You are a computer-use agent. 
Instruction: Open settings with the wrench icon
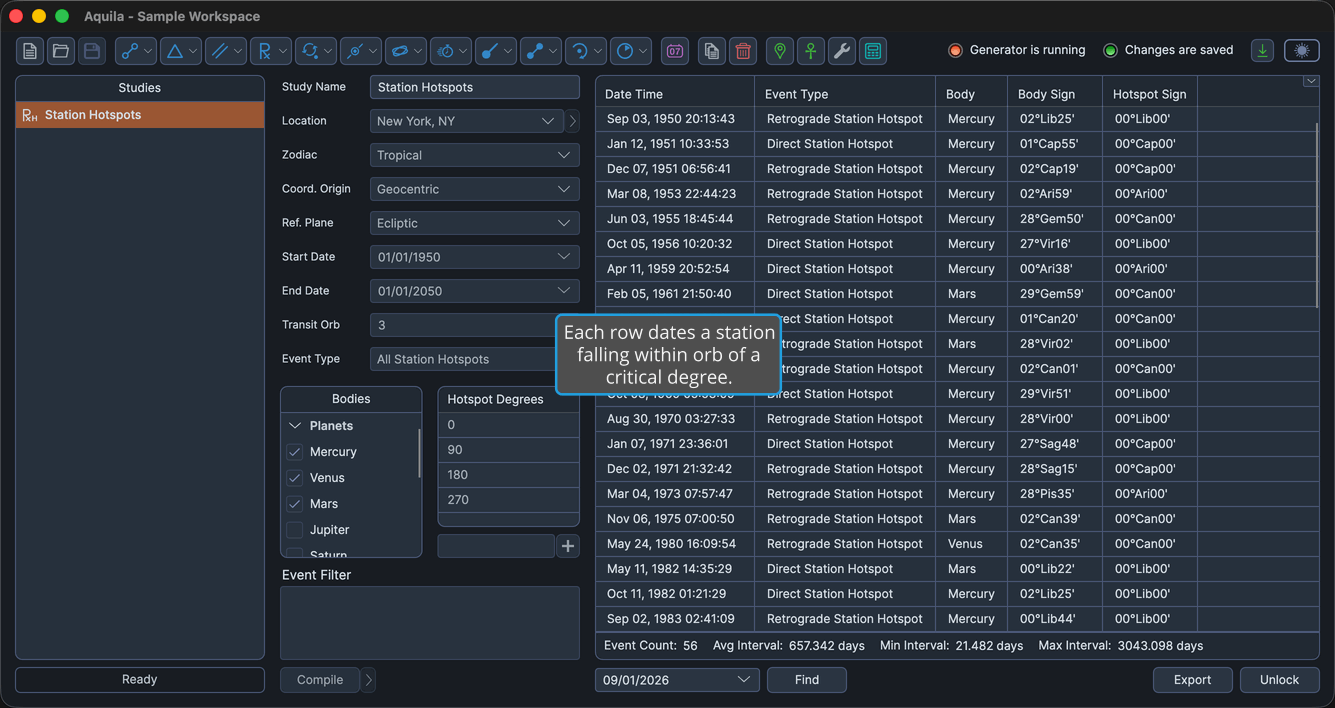click(x=842, y=51)
